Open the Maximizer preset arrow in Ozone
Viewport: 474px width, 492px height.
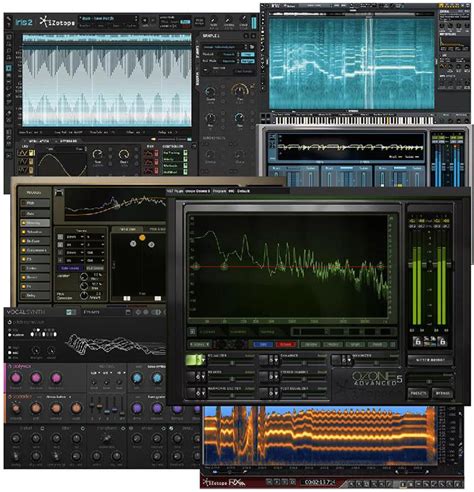pos(349,360)
